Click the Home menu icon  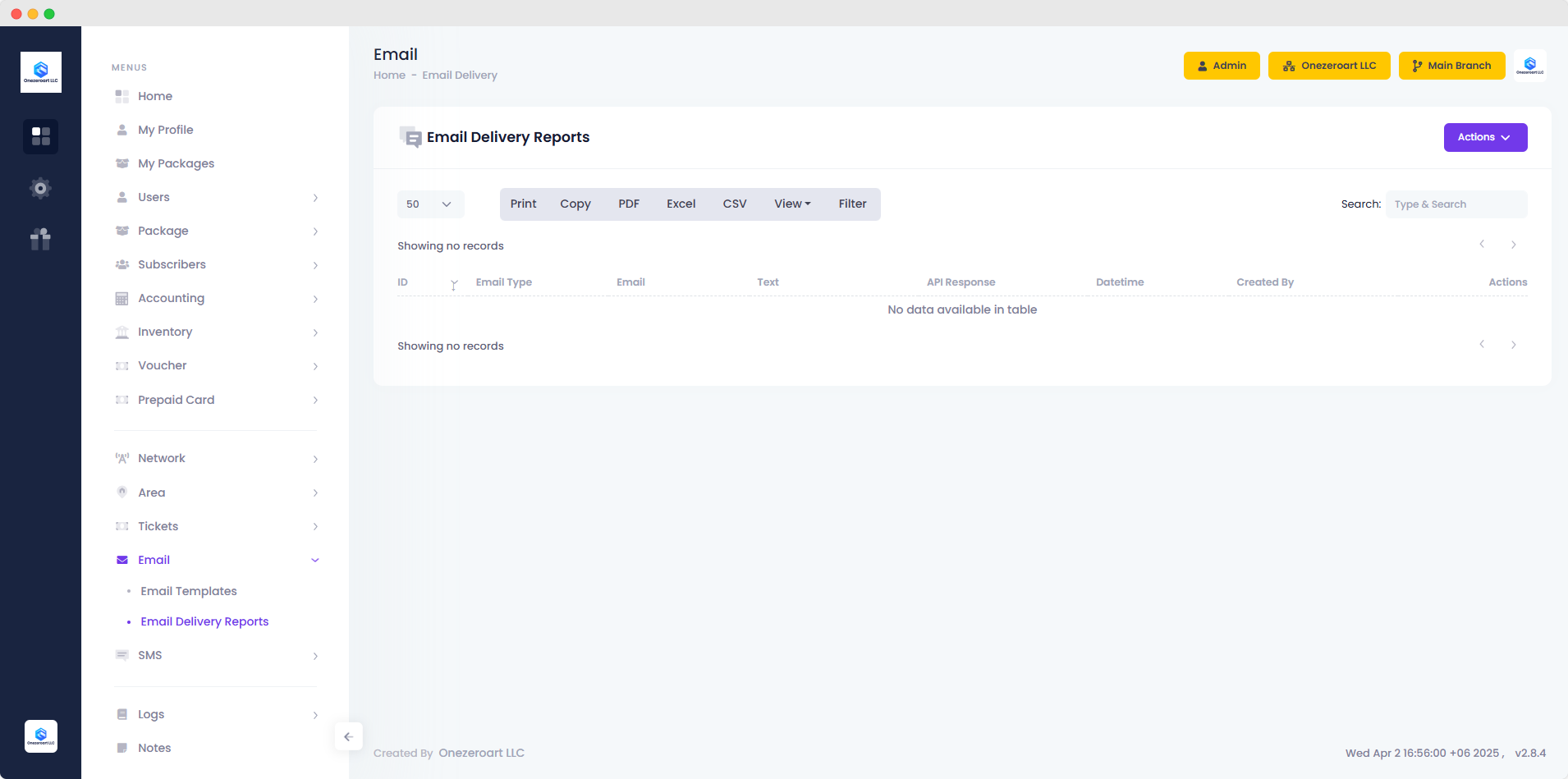tap(122, 96)
